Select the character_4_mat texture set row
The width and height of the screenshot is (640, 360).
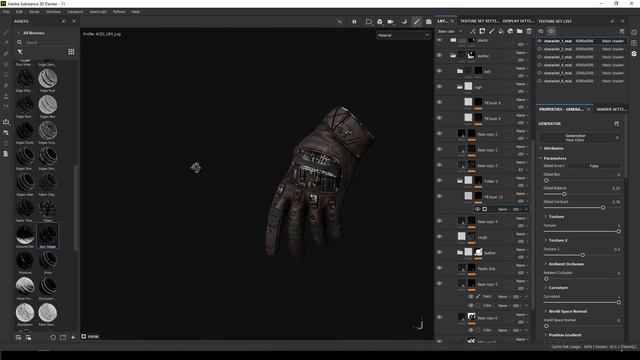coord(581,65)
